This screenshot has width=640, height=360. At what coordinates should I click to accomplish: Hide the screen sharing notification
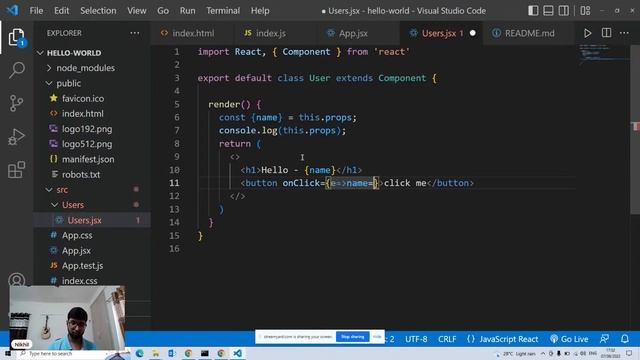(377, 337)
